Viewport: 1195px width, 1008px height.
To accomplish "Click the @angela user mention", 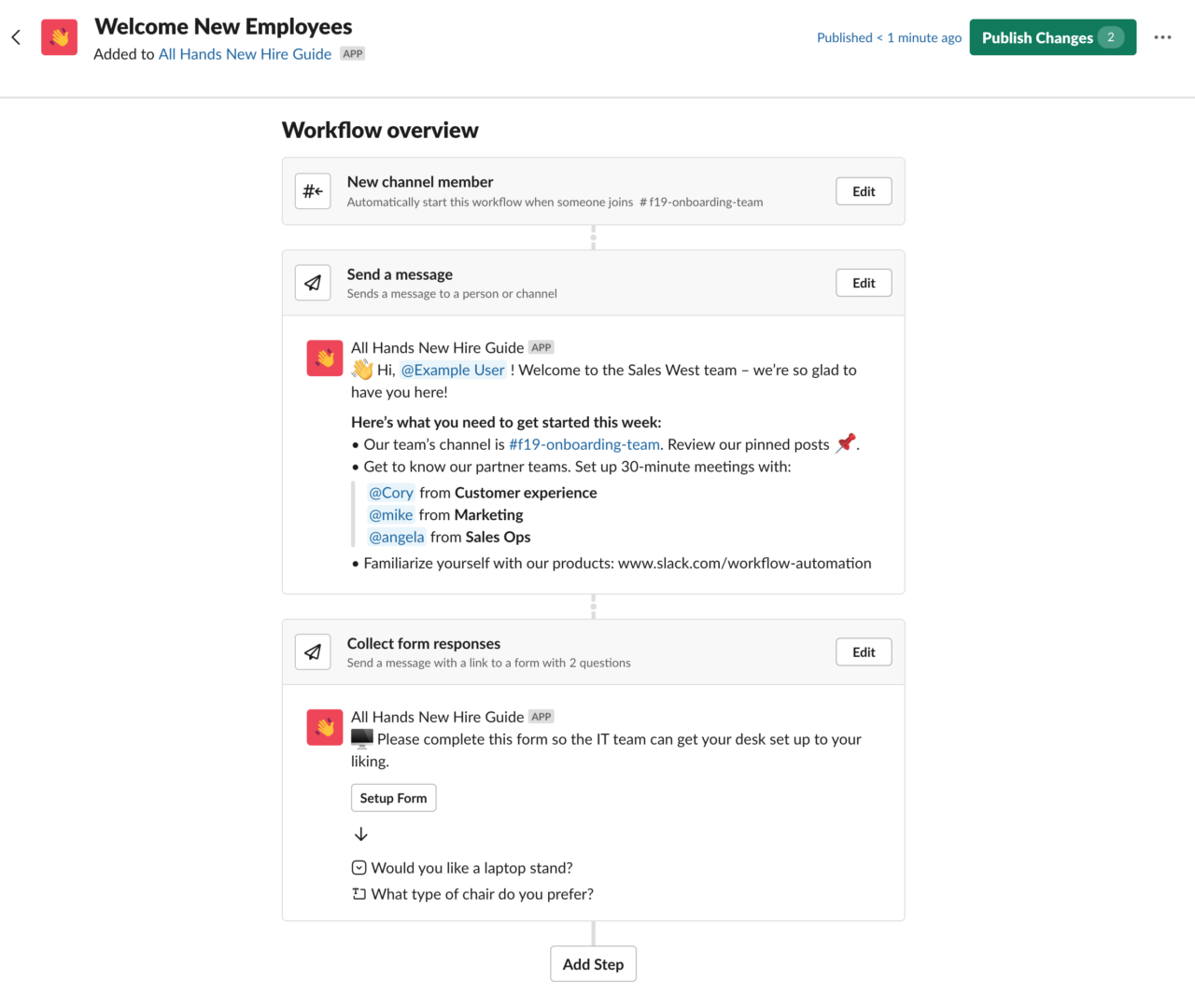I will coord(396,537).
